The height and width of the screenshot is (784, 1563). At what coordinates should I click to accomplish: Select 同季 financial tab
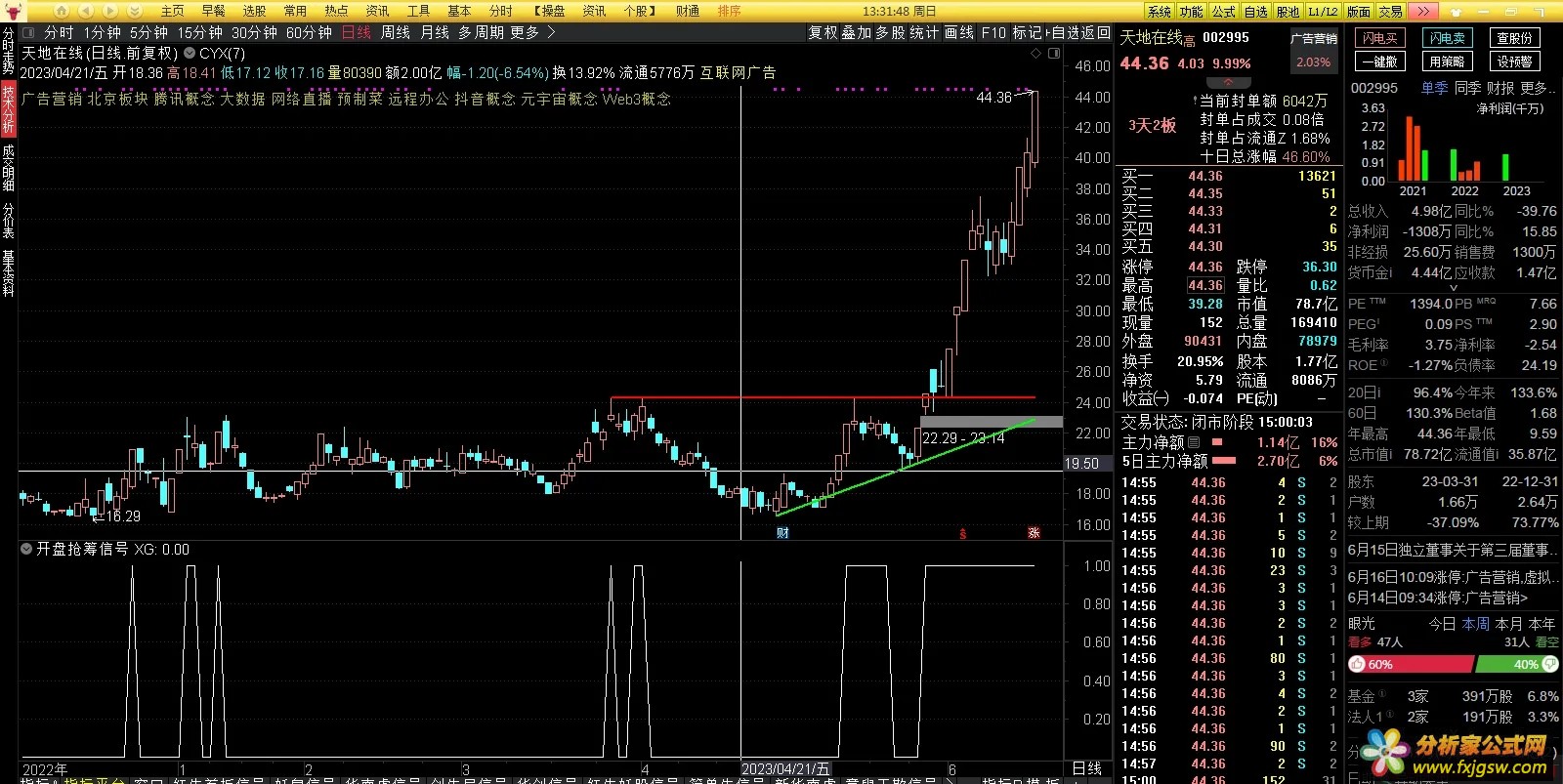[1468, 88]
